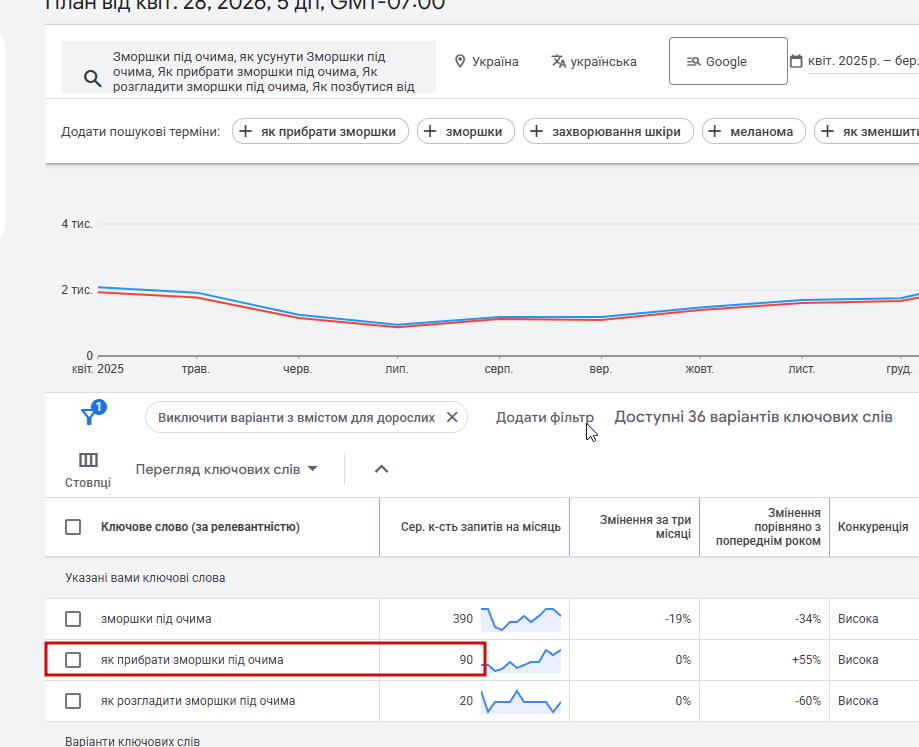This screenshot has width=919, height=747.
Task: Check the 'зморшки під очима' row checkbox
Action: tap(73, 619)
